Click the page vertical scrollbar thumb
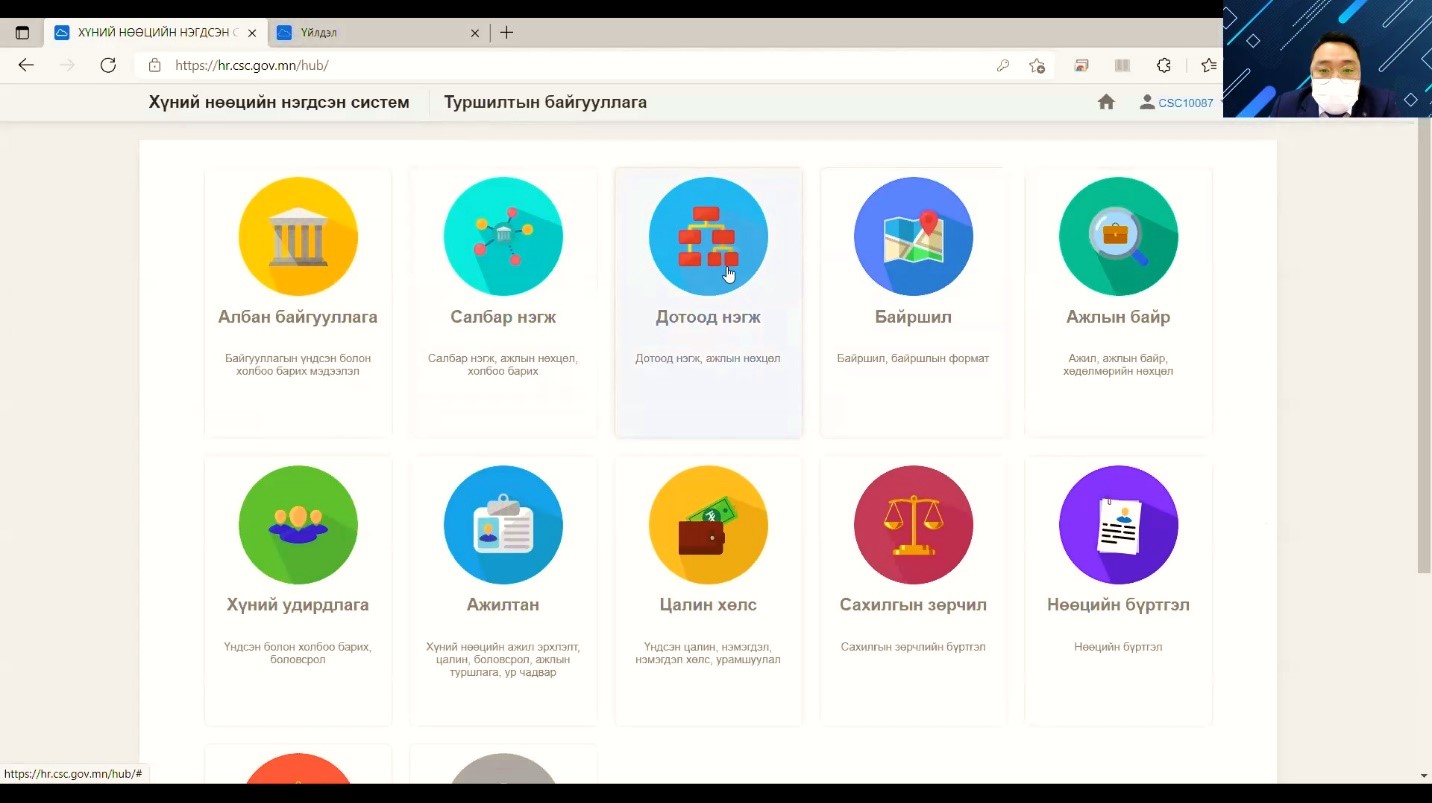The height and width of the screenshot is (803, 1432). coord(1424,345)
